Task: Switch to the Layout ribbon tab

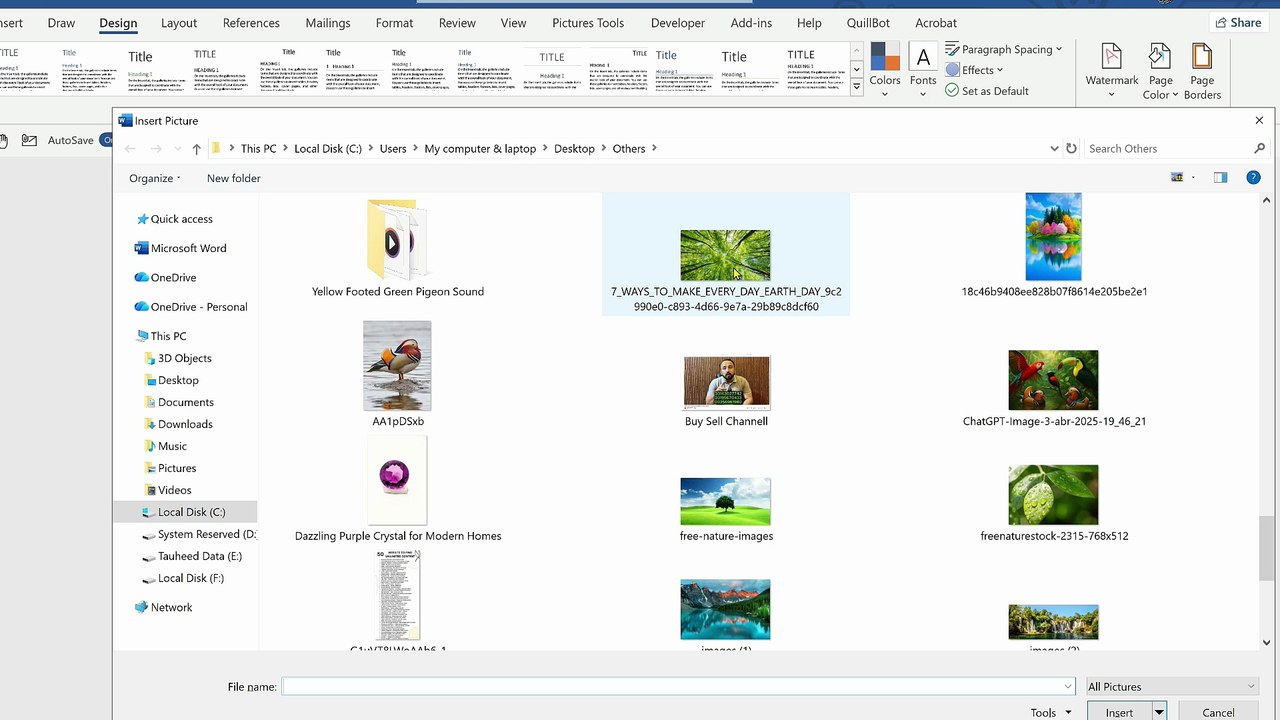Action: (179, 23)
